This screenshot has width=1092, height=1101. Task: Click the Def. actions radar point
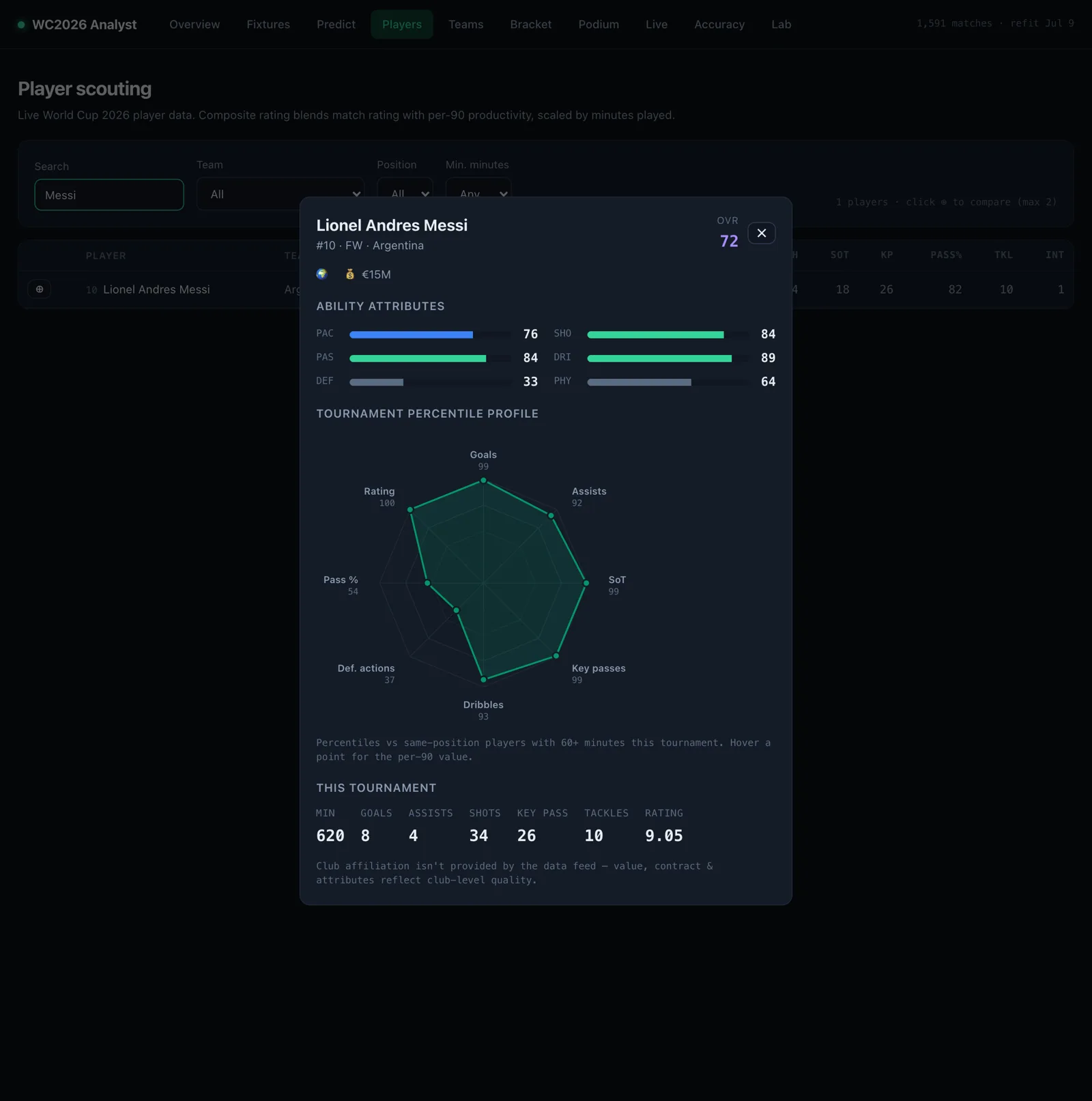coord(457,610)
